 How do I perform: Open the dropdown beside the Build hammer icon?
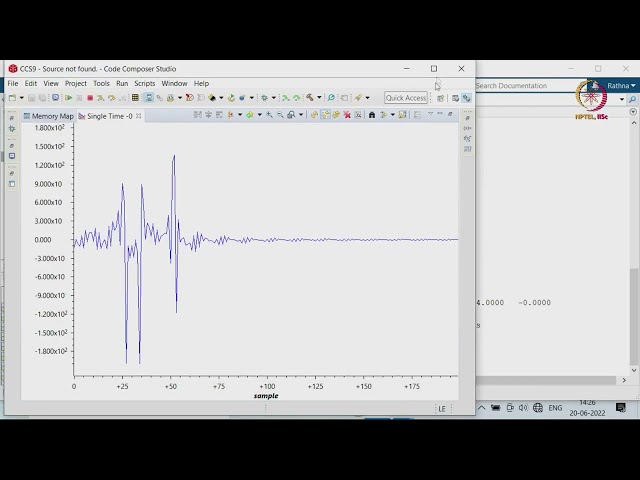click(x=319, y=98)
